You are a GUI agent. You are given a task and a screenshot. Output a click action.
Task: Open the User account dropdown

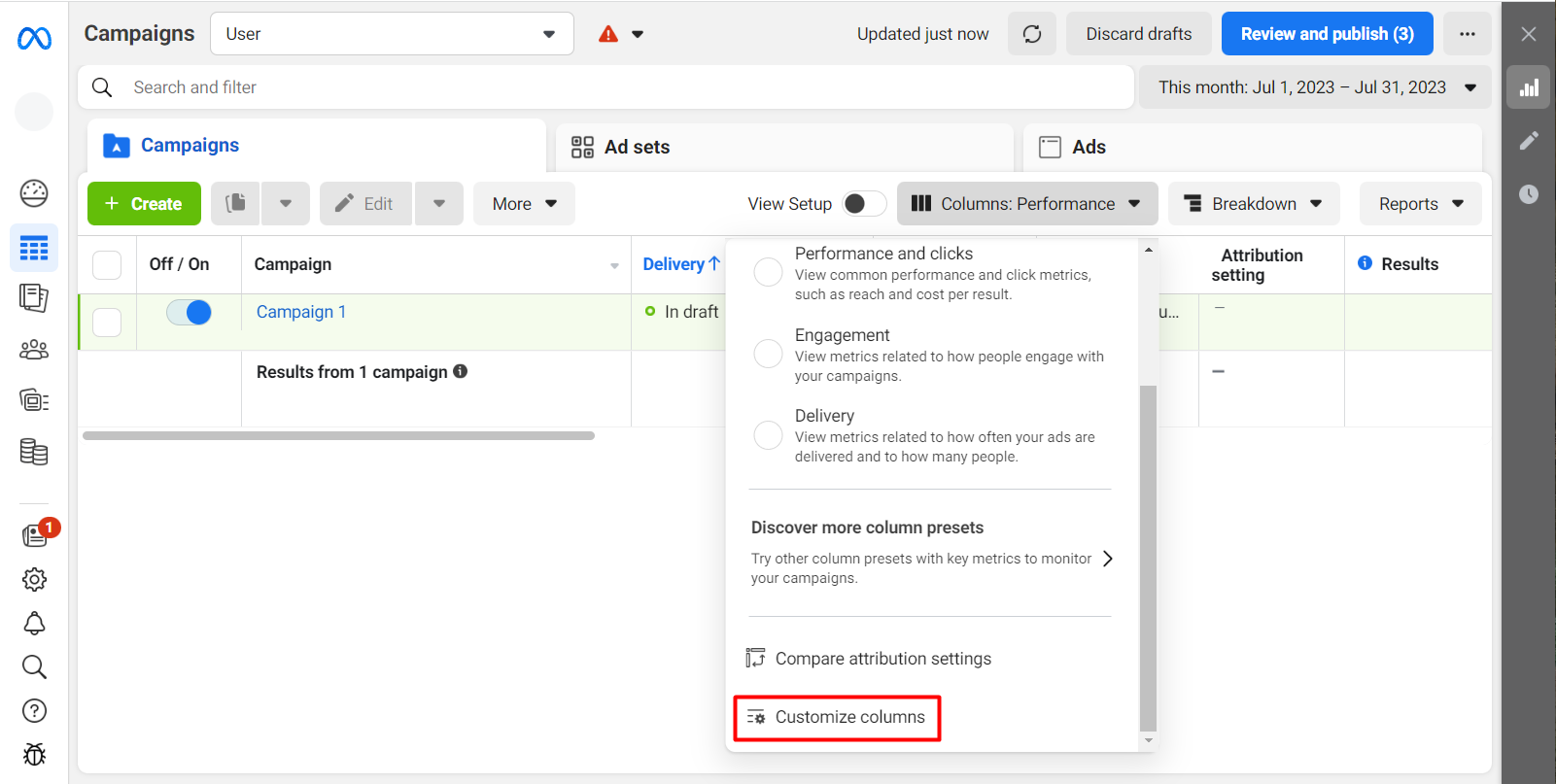[392, 34]
